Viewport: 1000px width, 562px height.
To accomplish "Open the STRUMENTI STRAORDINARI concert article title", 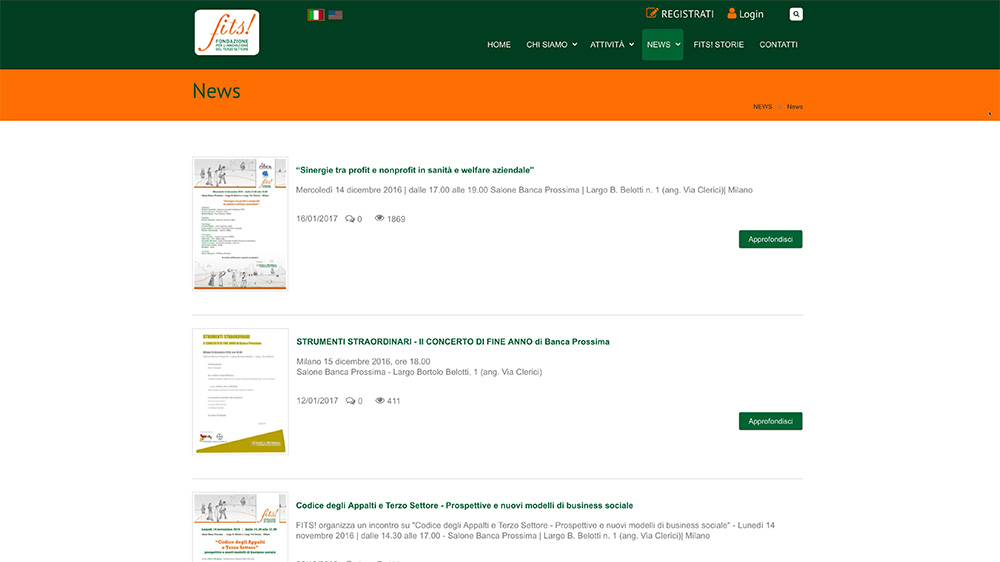I will 453,342.
